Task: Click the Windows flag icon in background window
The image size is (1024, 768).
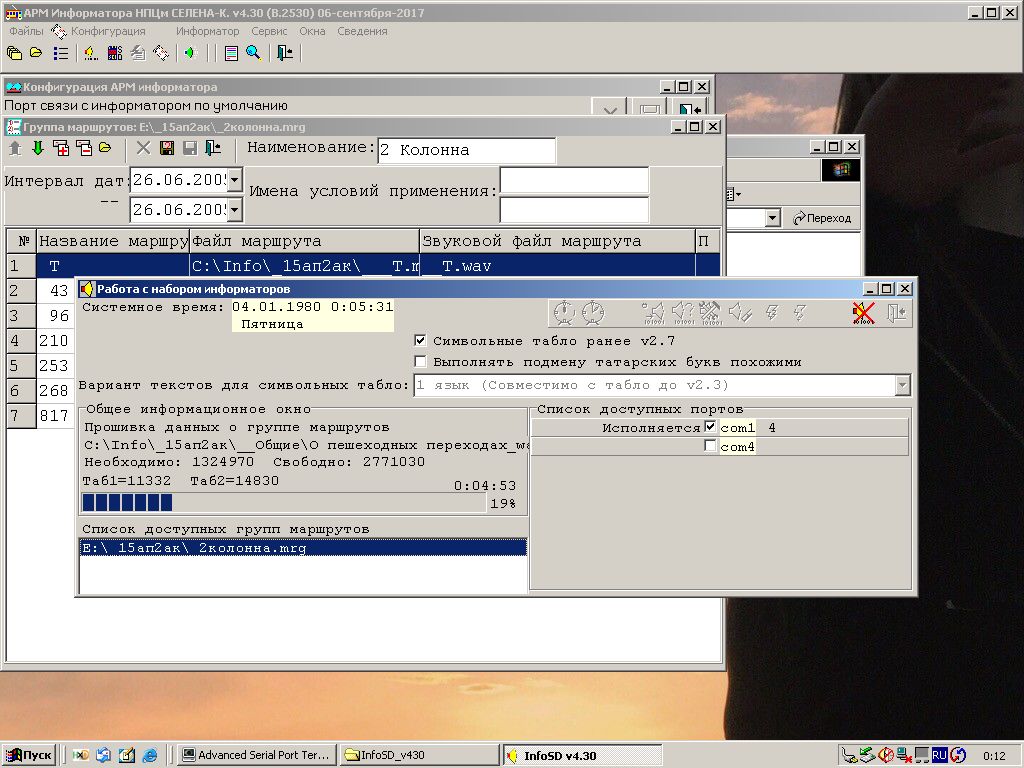Action: click(840, 170)
